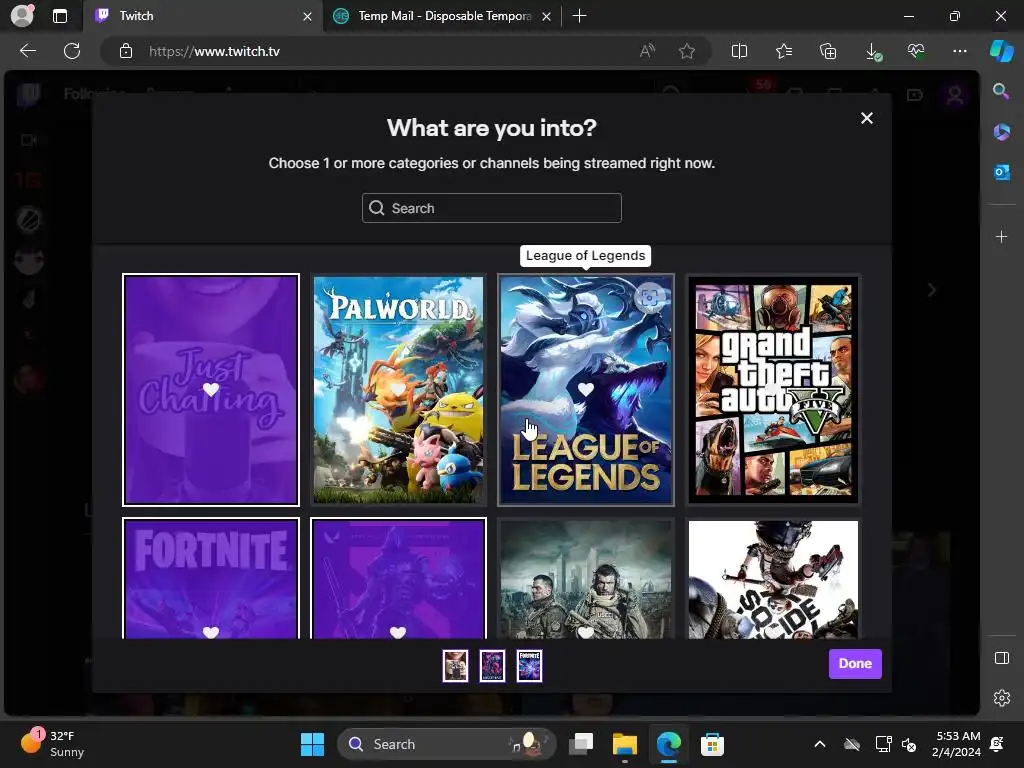Open the Favorites list icon
The width and height of the screenshot is (1024, 768).
(x=784, y=51)
